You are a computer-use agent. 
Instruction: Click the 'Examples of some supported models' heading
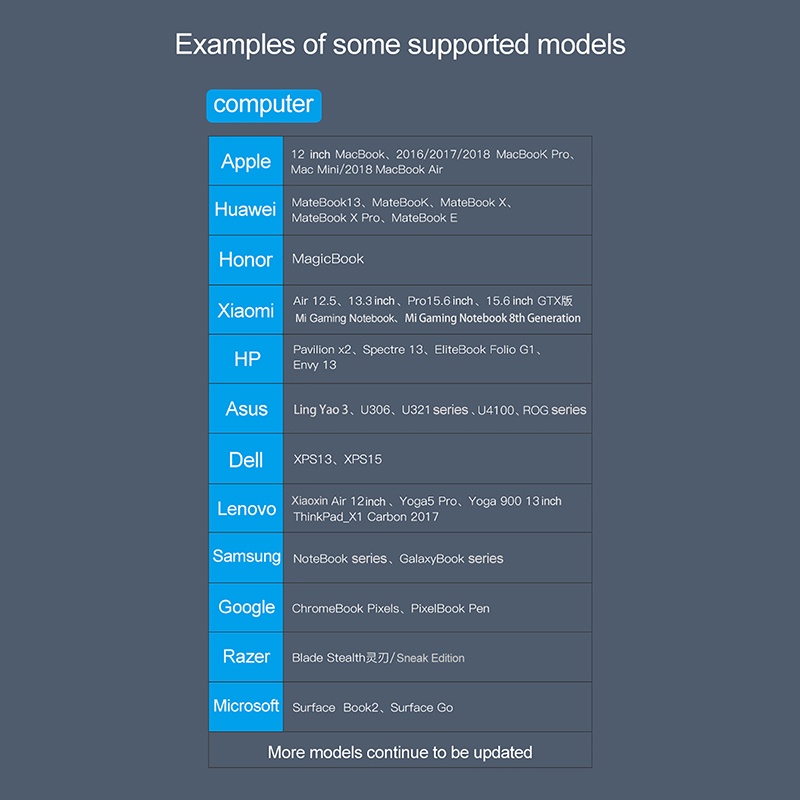(400, 44)
